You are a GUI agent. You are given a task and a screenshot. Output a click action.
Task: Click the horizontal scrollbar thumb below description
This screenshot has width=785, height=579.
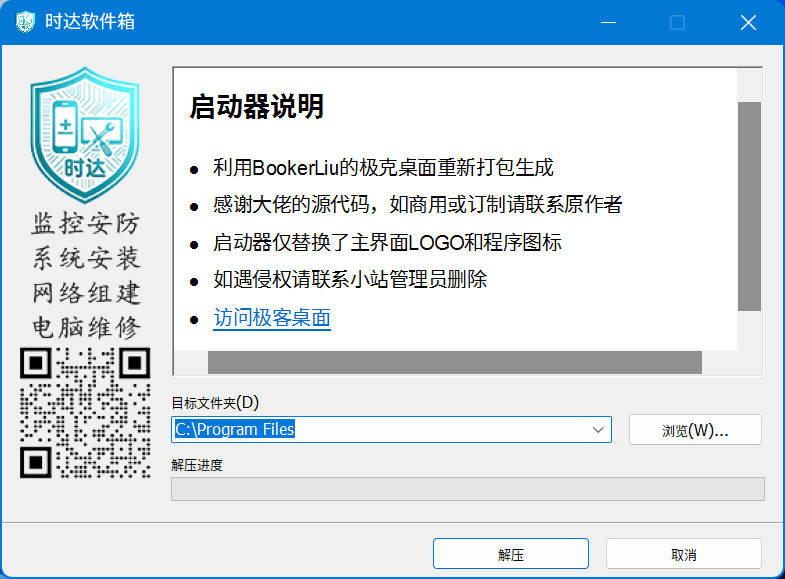[455, 362]
